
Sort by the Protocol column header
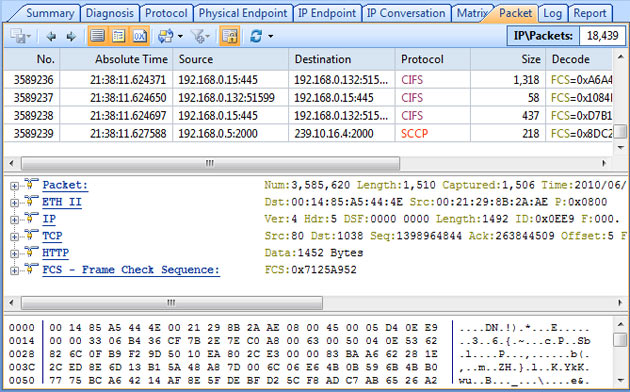[433, 59]
